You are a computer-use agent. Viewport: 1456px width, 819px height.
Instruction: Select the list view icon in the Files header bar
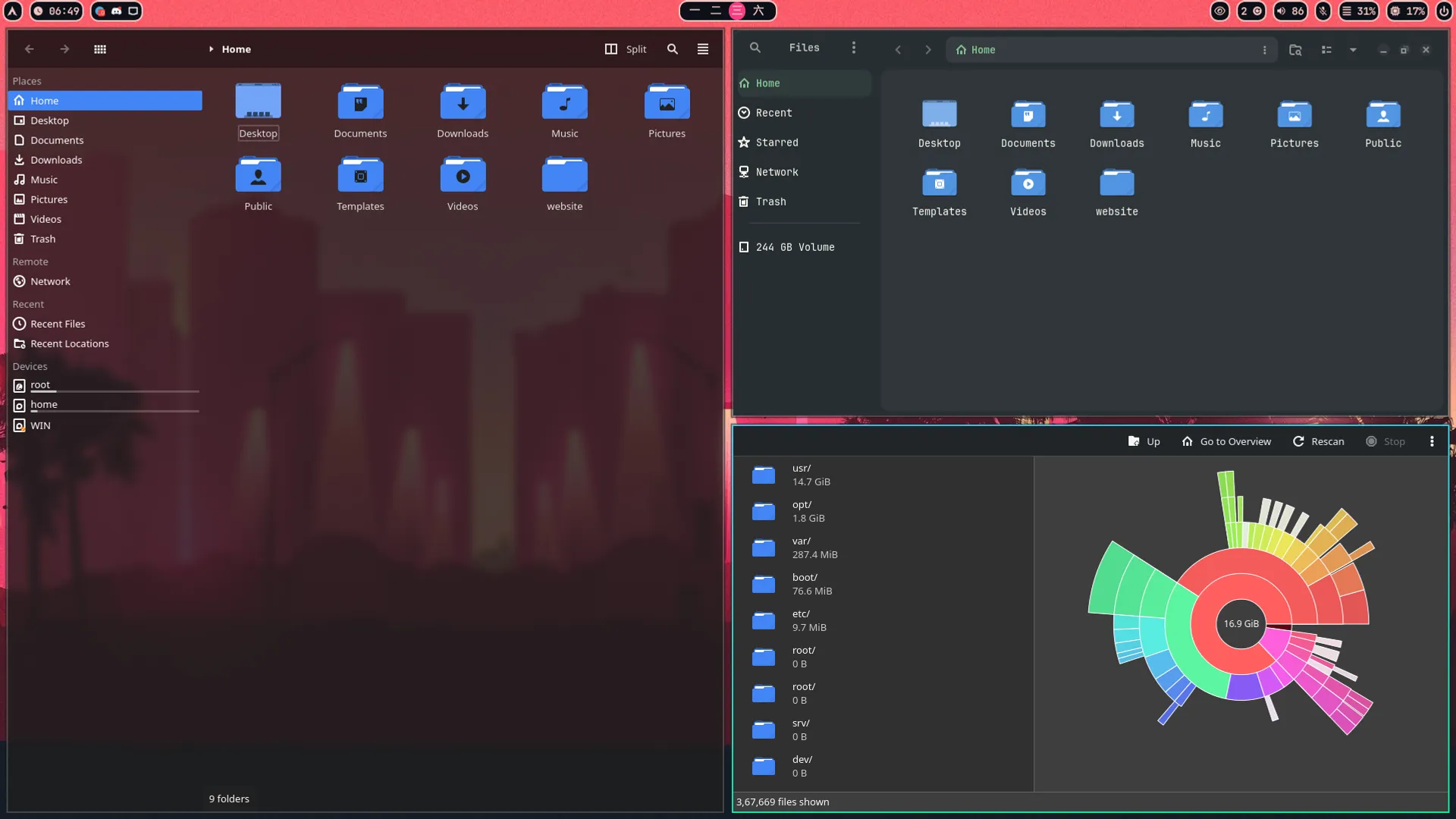tap(1327, 49)
